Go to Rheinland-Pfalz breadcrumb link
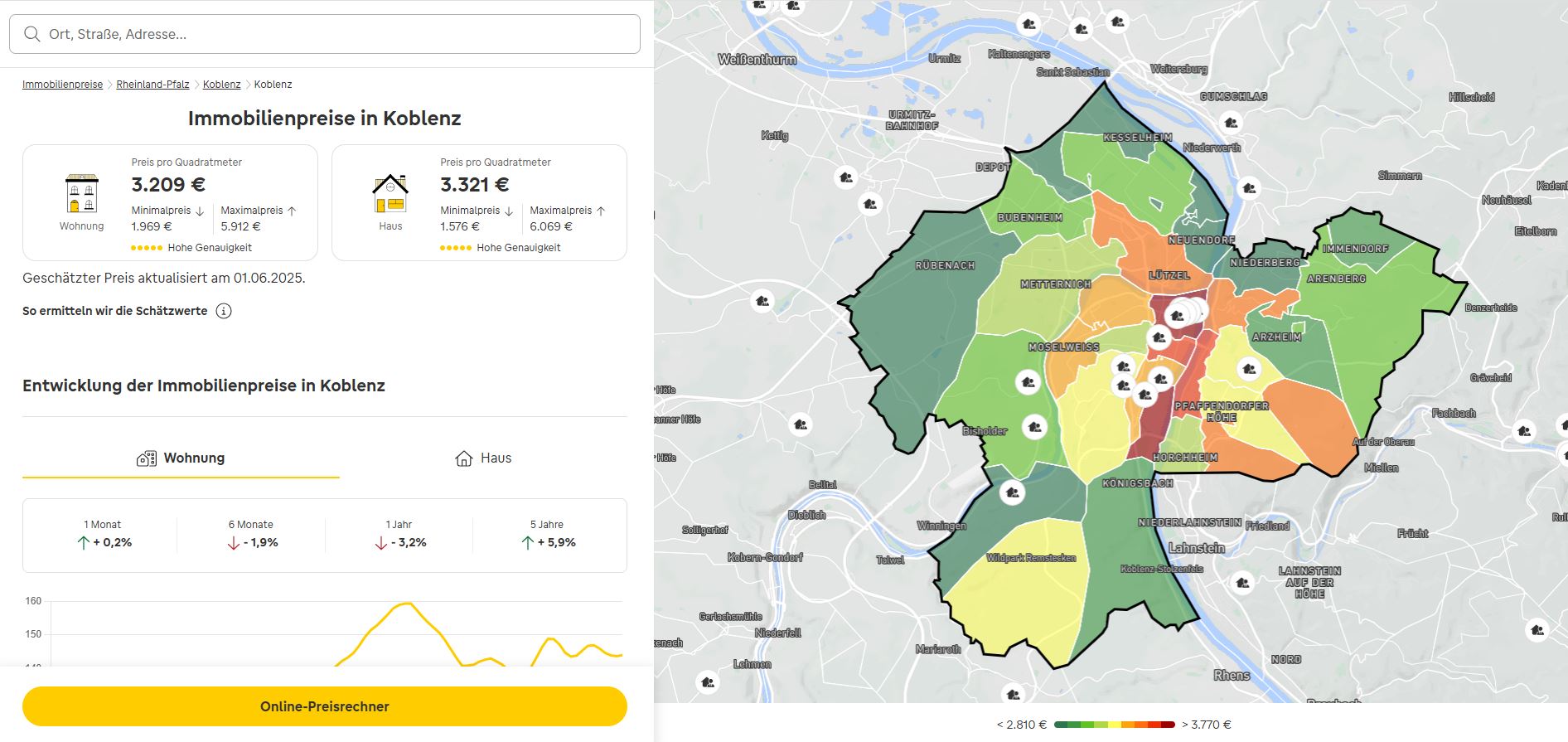The width and height of the screenshot is (1568, 742). 152,85
